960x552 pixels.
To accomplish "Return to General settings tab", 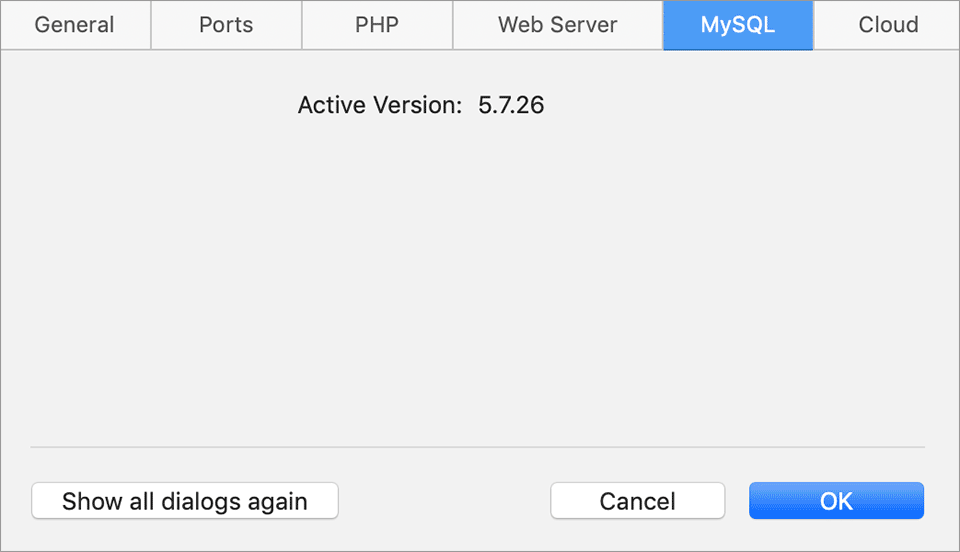I will [x=75, y=25].
